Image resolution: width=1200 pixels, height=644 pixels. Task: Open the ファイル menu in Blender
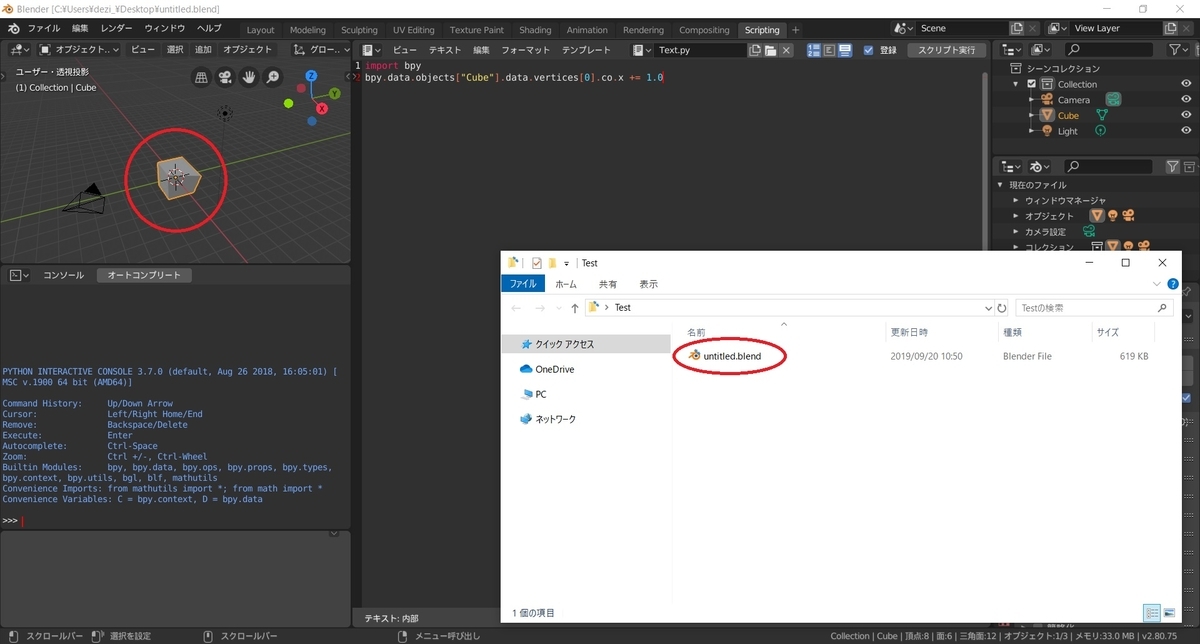coord(43,29)
